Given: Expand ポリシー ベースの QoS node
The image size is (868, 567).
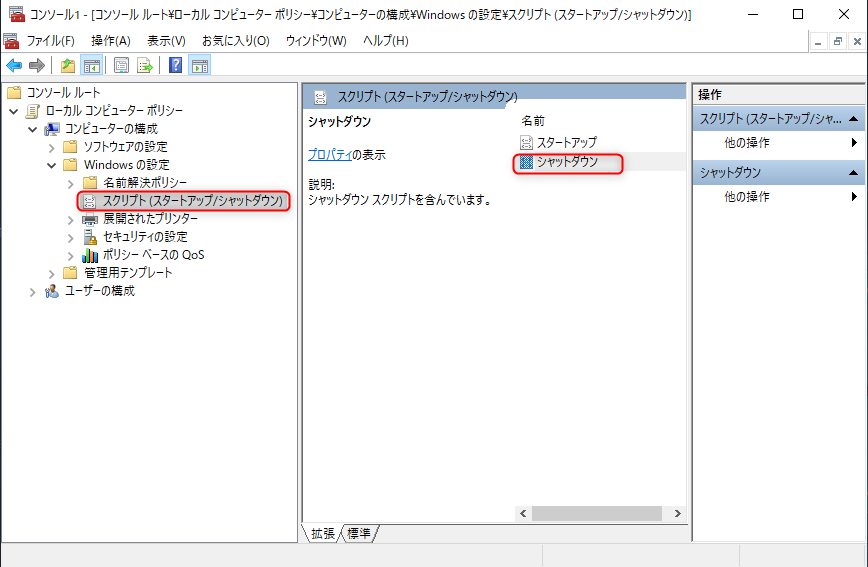Looking at the screenshot, I should tap(71, 256).
